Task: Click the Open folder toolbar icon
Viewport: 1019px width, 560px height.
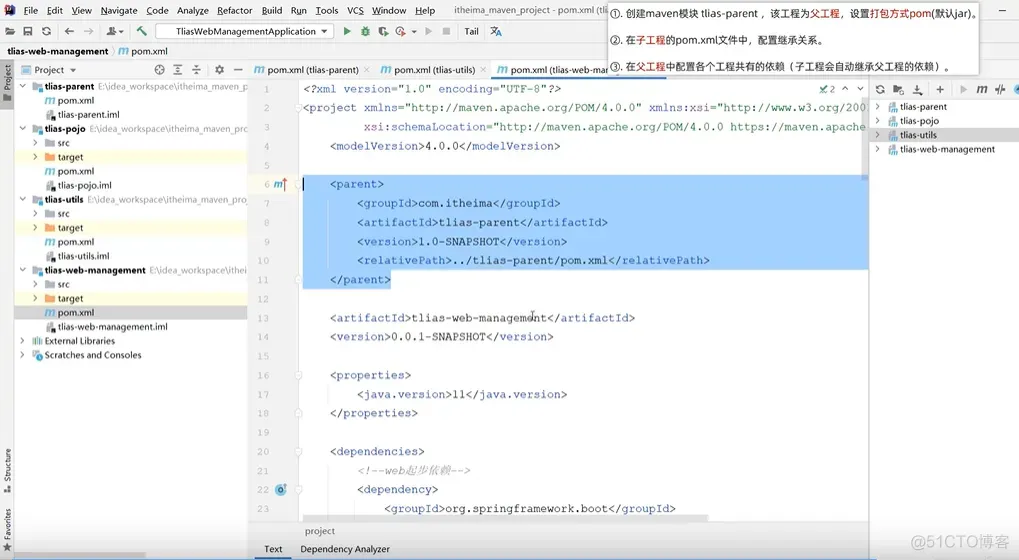Action: point(10,31)
